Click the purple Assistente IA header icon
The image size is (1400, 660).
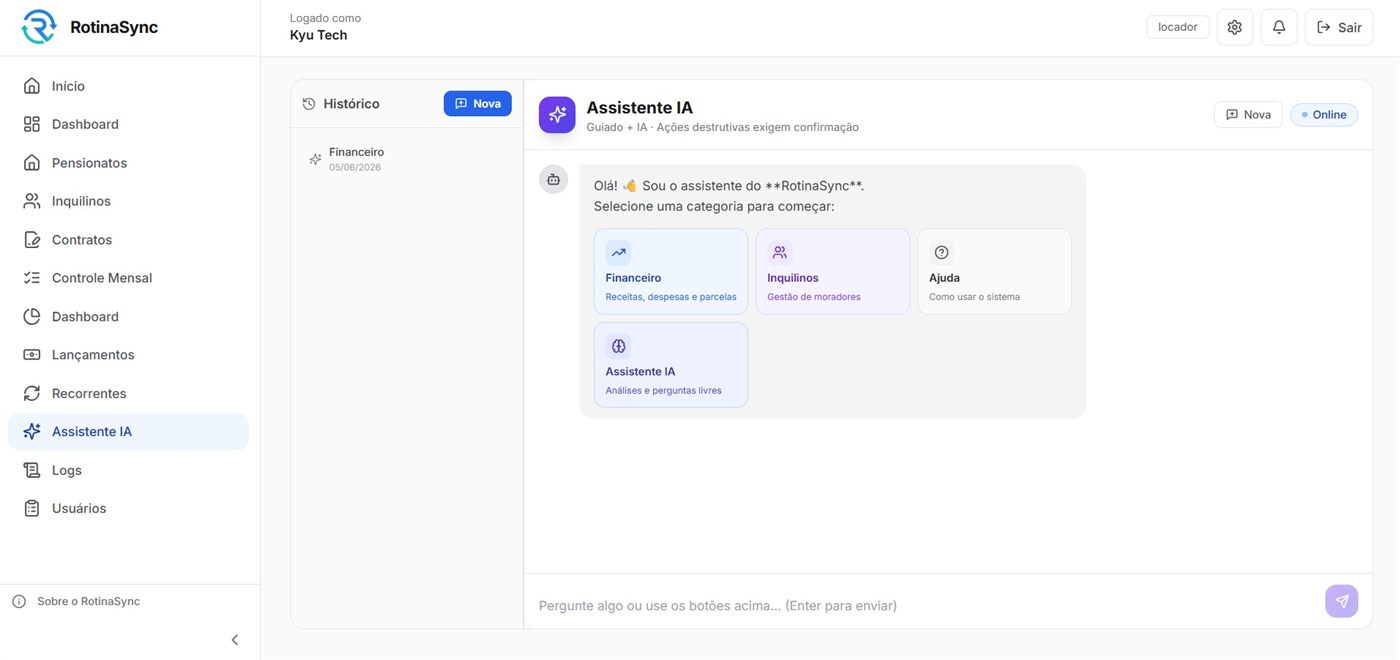click(x=557, y=115)
